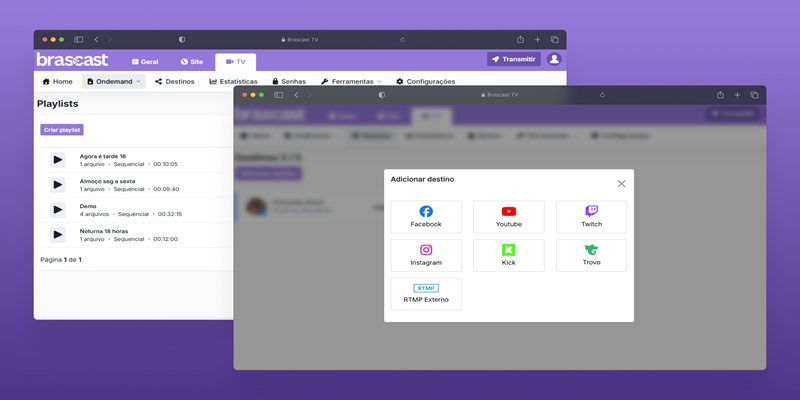Open Estatísticas menu item
The width and height of the screenshot is (800, 400).
pos(233,81)
